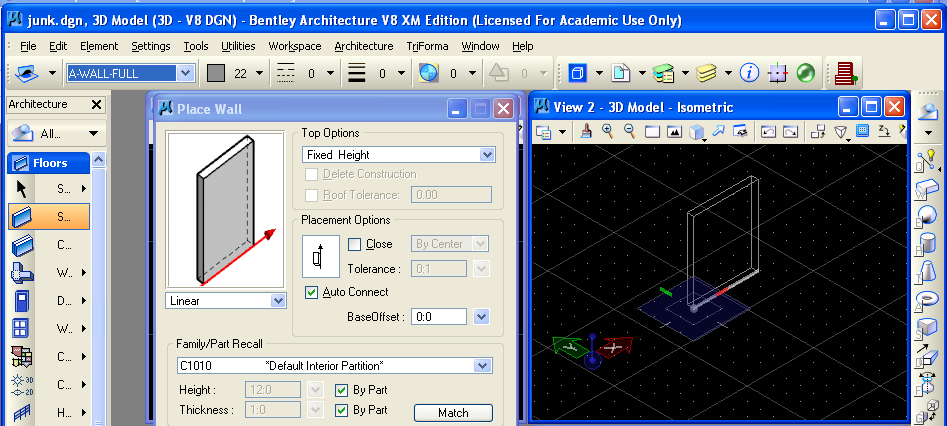Screen dimensions: 947x426
Task: Click the red building icon in toolbar
Action: [846, 73]
